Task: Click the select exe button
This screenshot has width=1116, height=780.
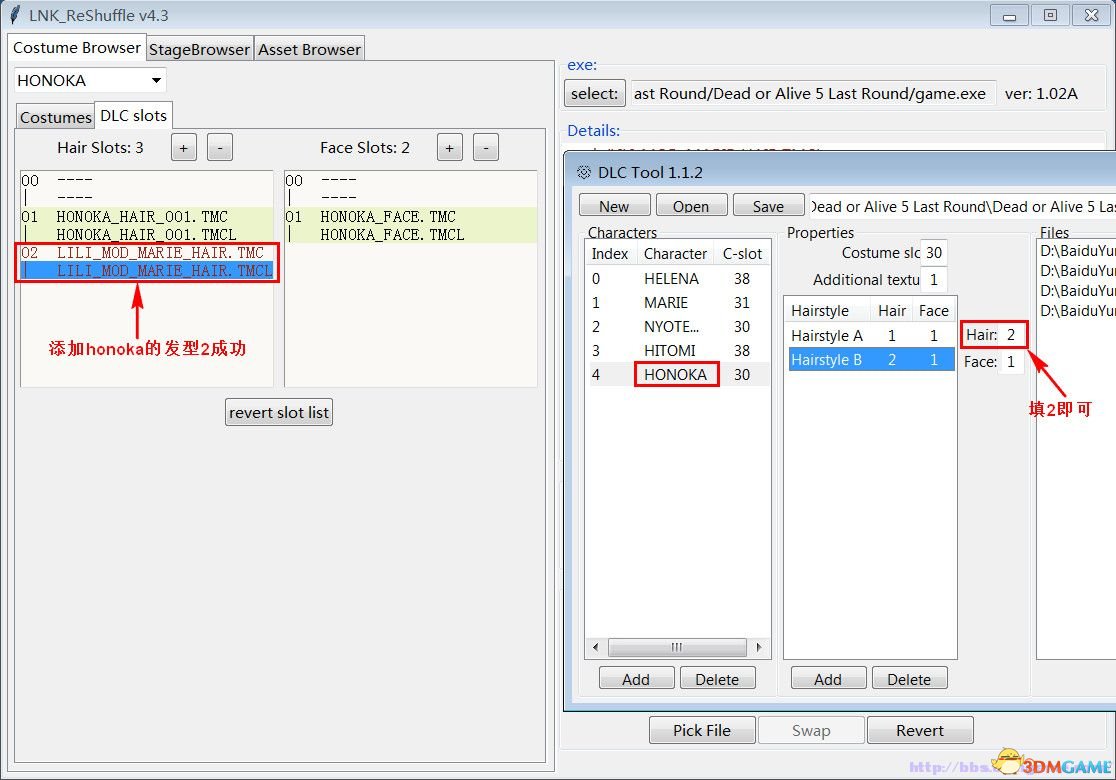Action: point(594,94)
